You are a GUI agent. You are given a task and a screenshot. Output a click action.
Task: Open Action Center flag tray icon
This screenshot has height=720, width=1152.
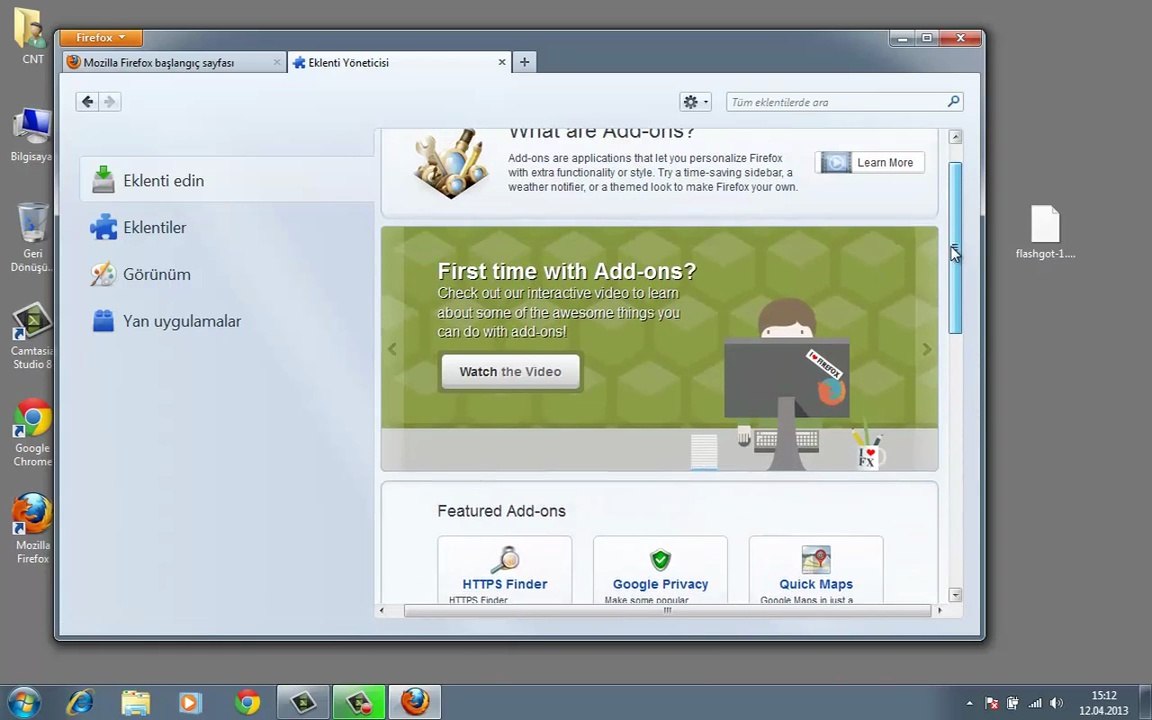pyautogui.click(x=991, y=703)
